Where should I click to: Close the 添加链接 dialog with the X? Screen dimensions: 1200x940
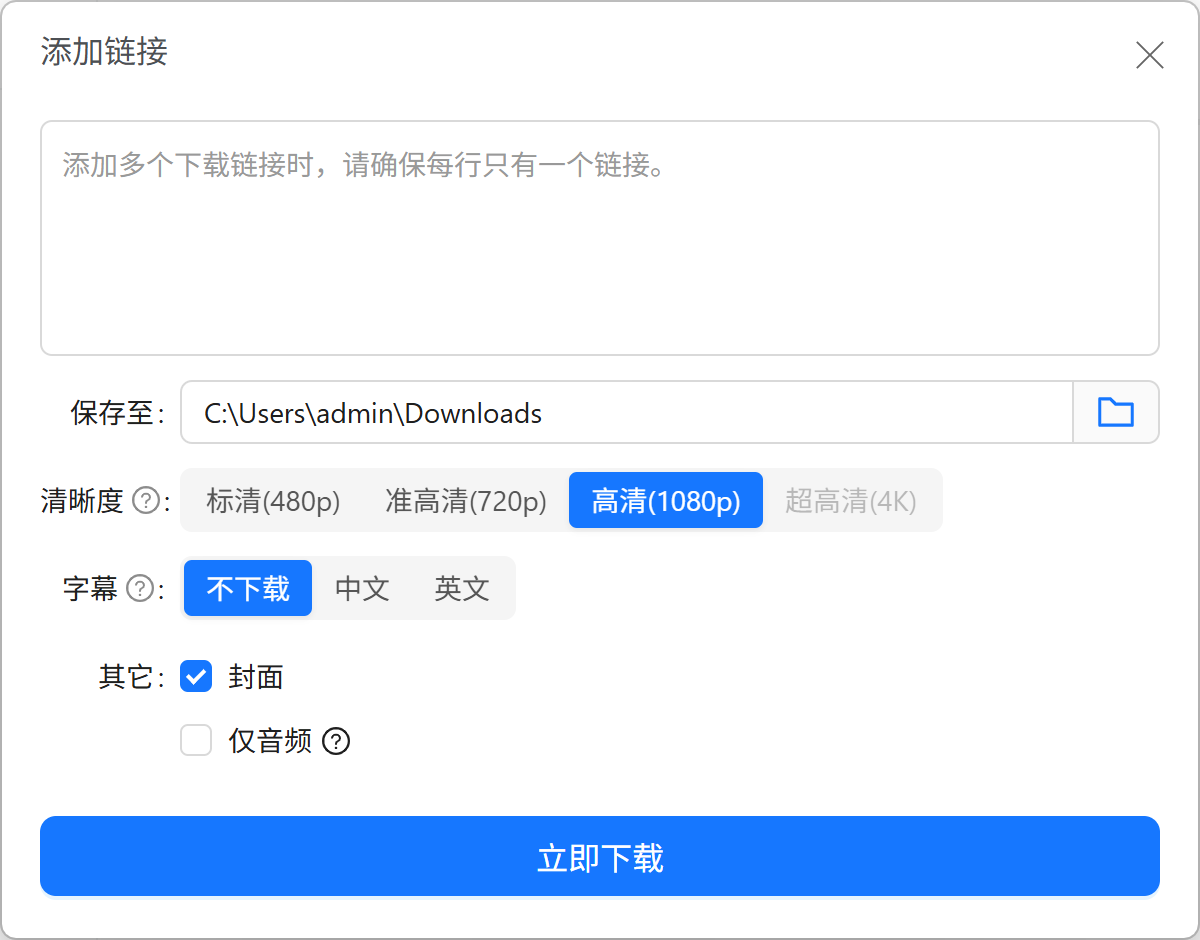pyautogui.click(x=1149, y=56)
